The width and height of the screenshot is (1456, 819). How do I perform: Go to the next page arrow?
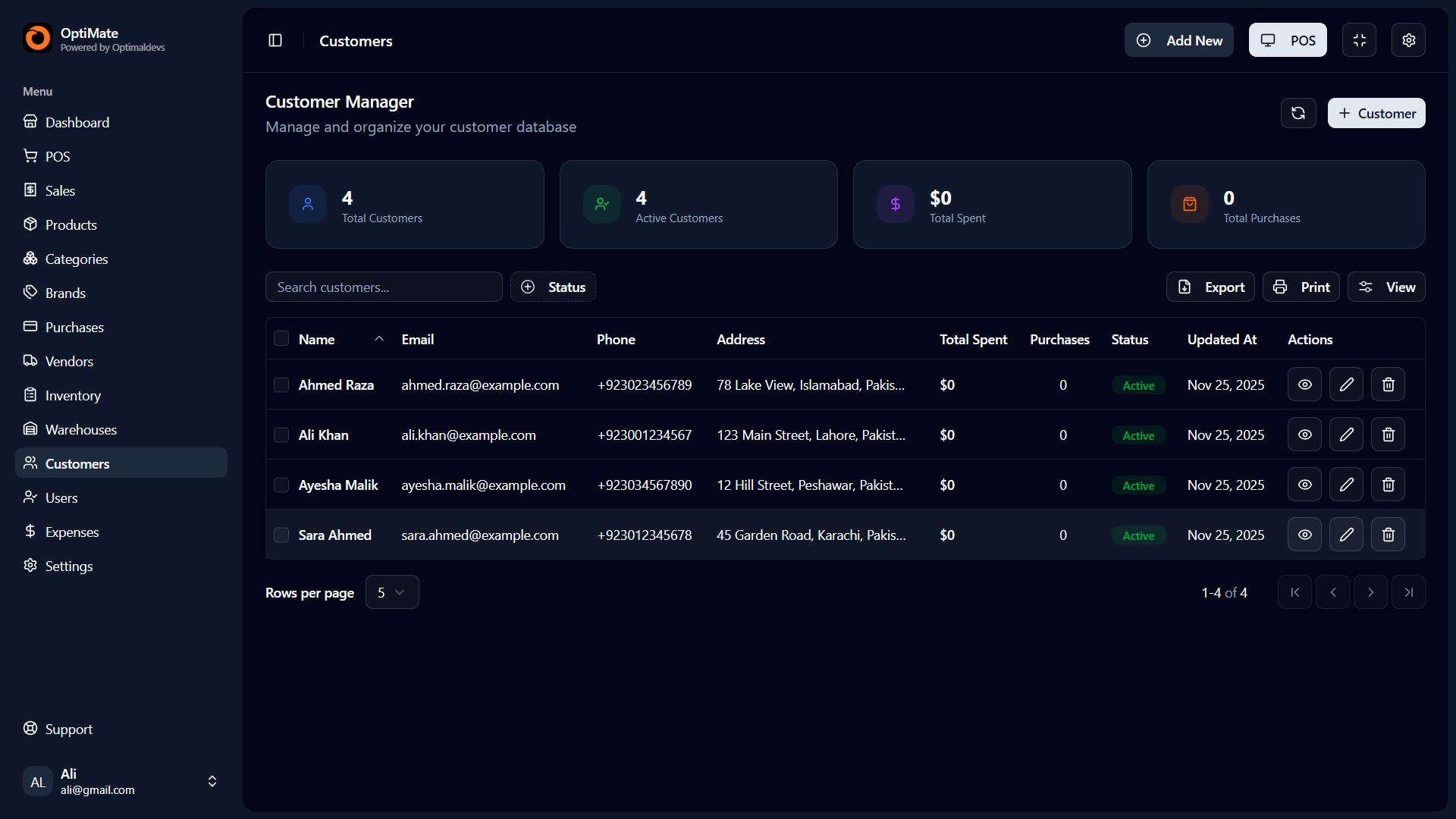[1370, 592]
